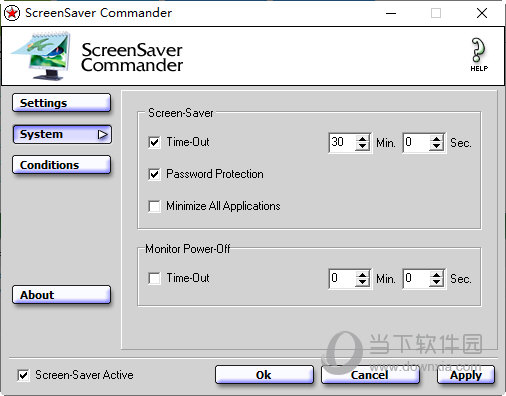Enable Minimize All Applications
Viewport: 506px width, 396px height.
[x=154, y=206]
